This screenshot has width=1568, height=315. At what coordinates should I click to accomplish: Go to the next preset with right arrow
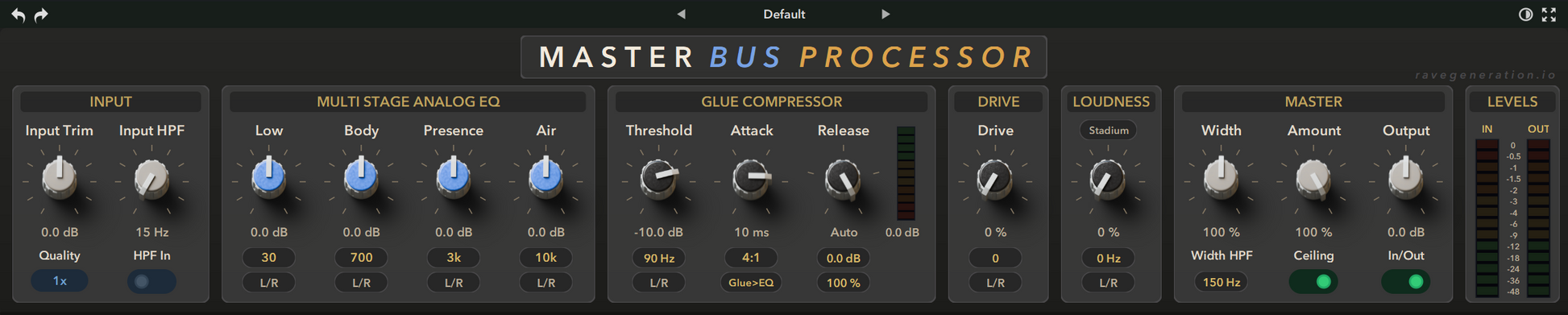point(886,14)
